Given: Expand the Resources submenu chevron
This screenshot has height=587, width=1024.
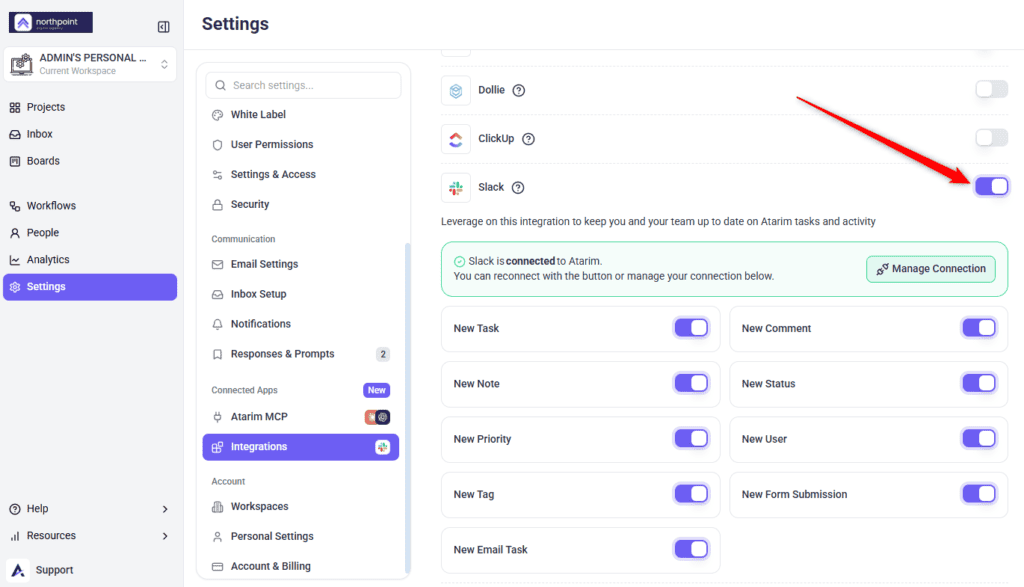Looking at the screenshot, I should (x=165, y=536).
